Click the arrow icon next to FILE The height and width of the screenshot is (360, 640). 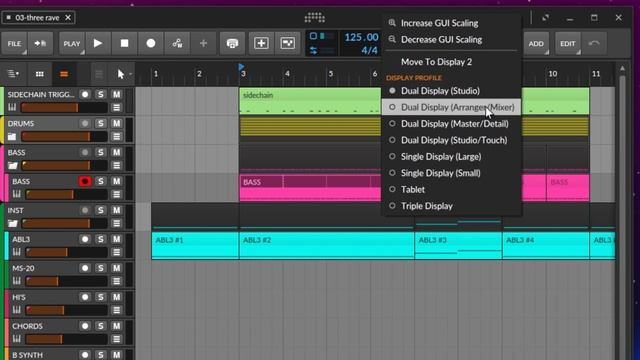40,43
